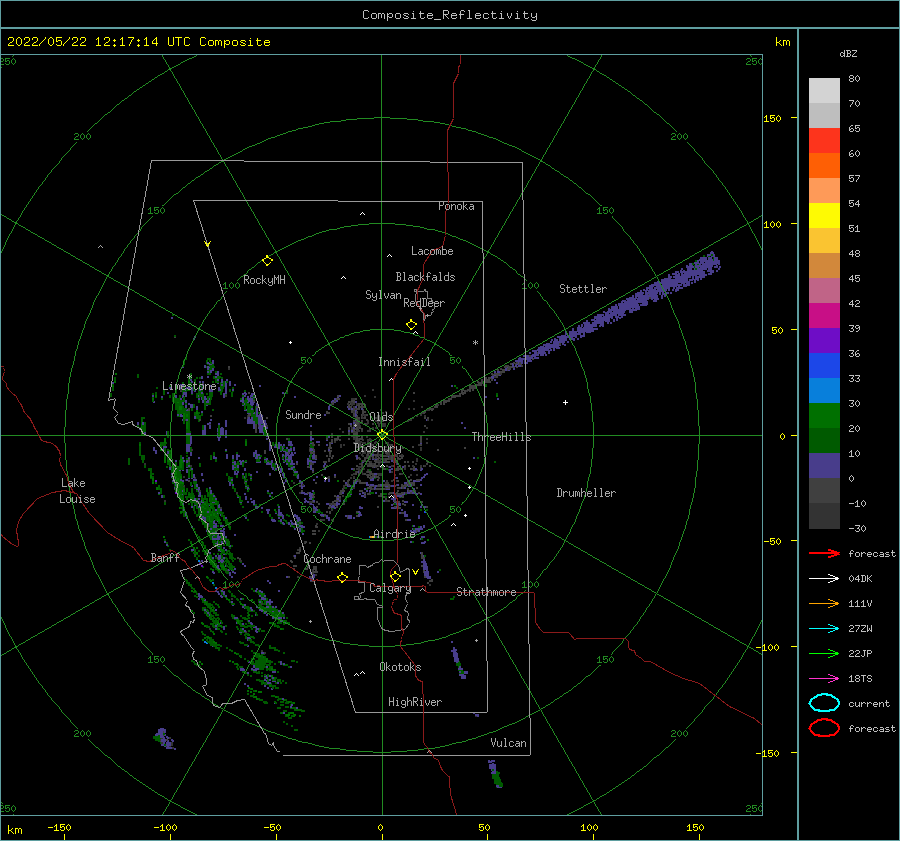This screenshot has height=841, width=900.
Task: Click the 65 dBZ red color swatch
Action: 824,140
